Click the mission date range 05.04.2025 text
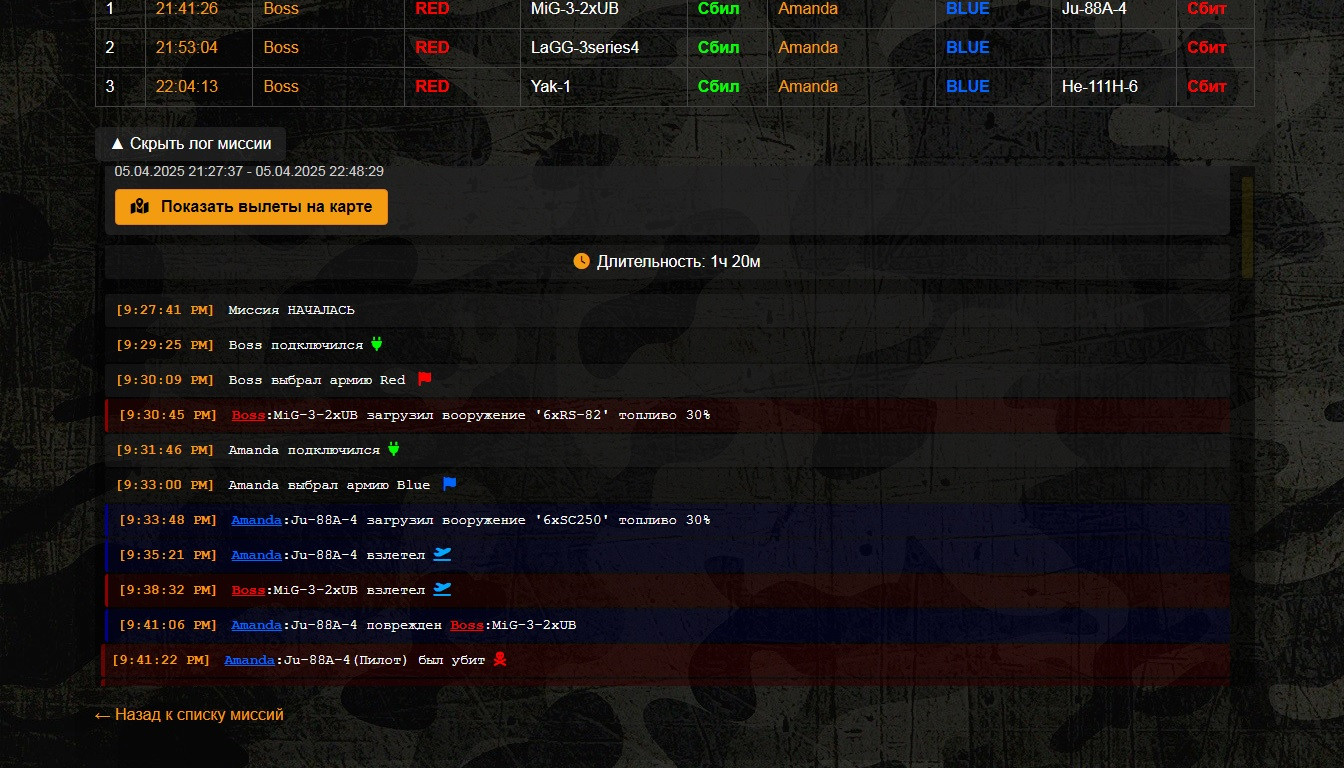The height and width of the screenshot is (768, 1344). (x=249, y=171)
